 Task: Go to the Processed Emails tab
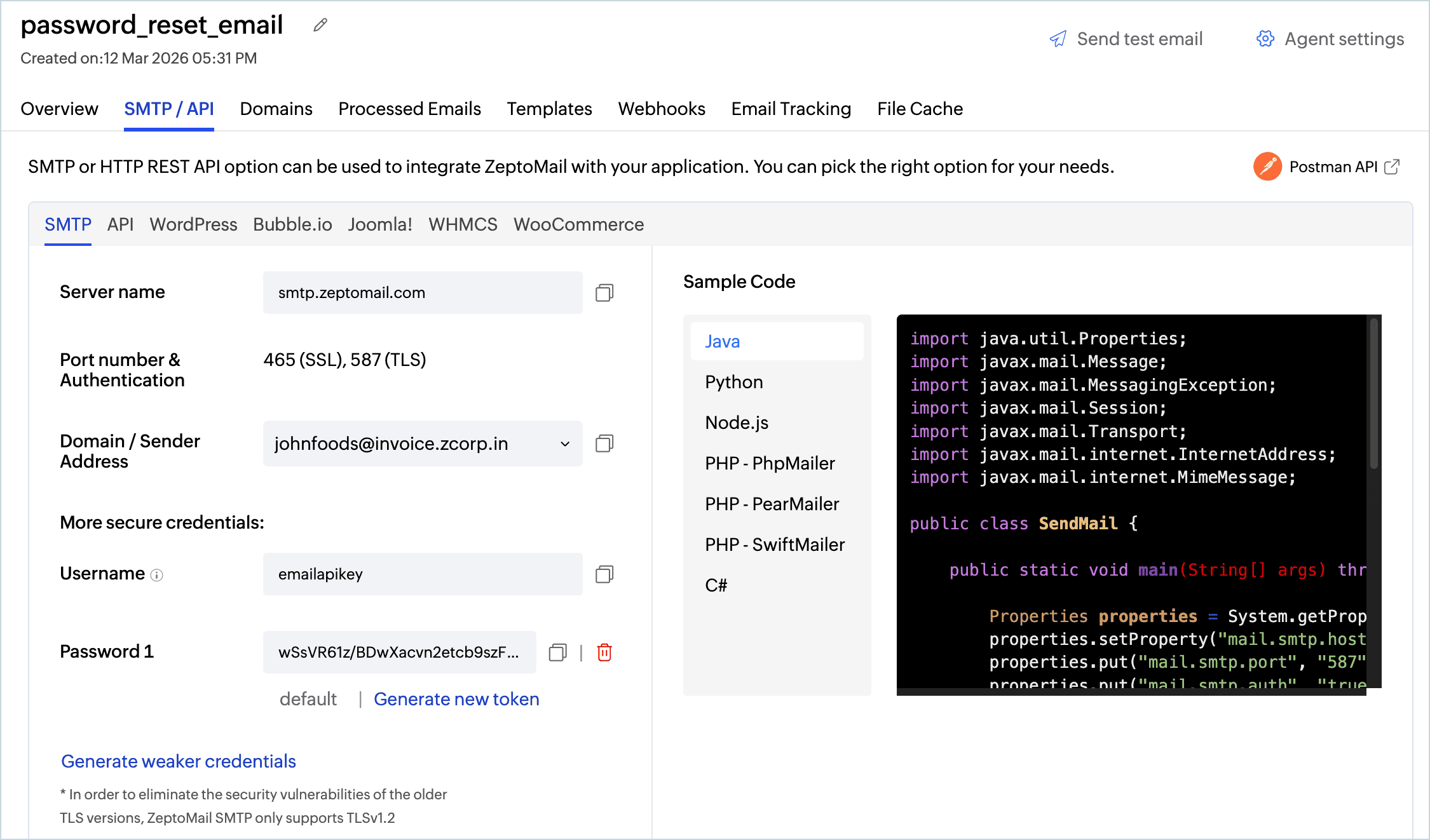(409, 109)
